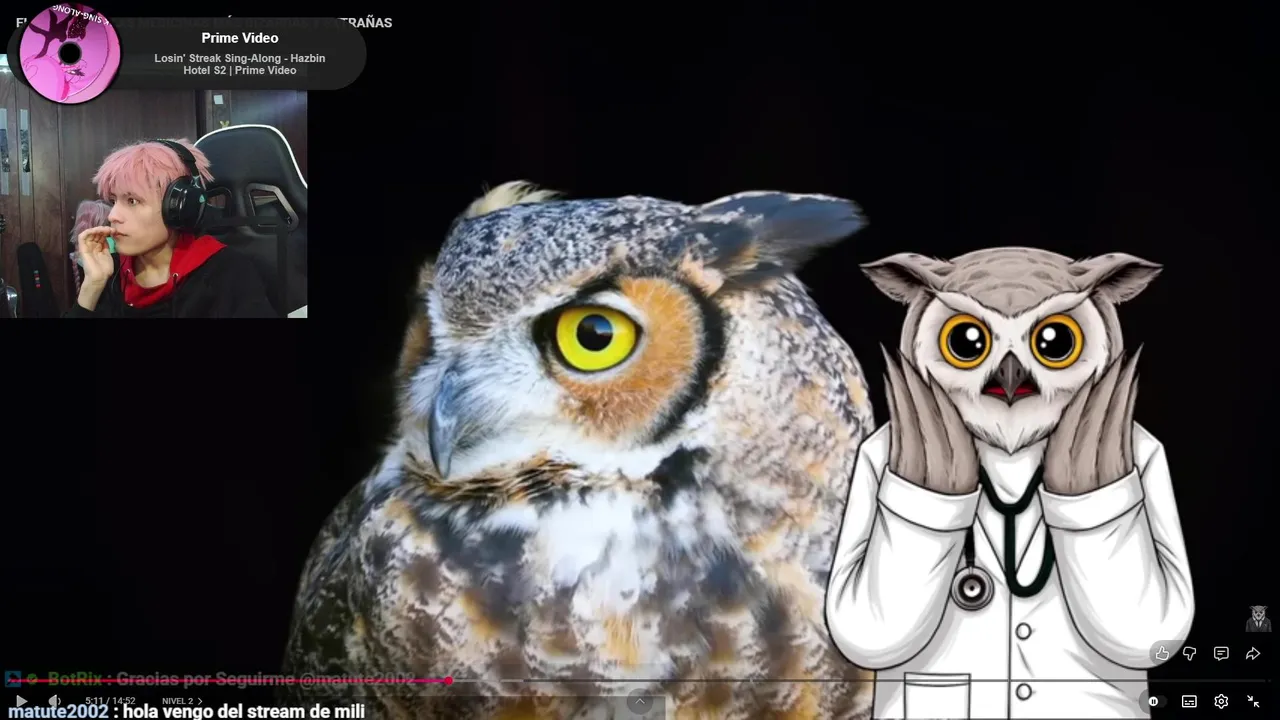The height and width of the screenshot is (720, 1280).
Task: Click the unplayed part of the progress bar
Action: [x=860, y=680]
